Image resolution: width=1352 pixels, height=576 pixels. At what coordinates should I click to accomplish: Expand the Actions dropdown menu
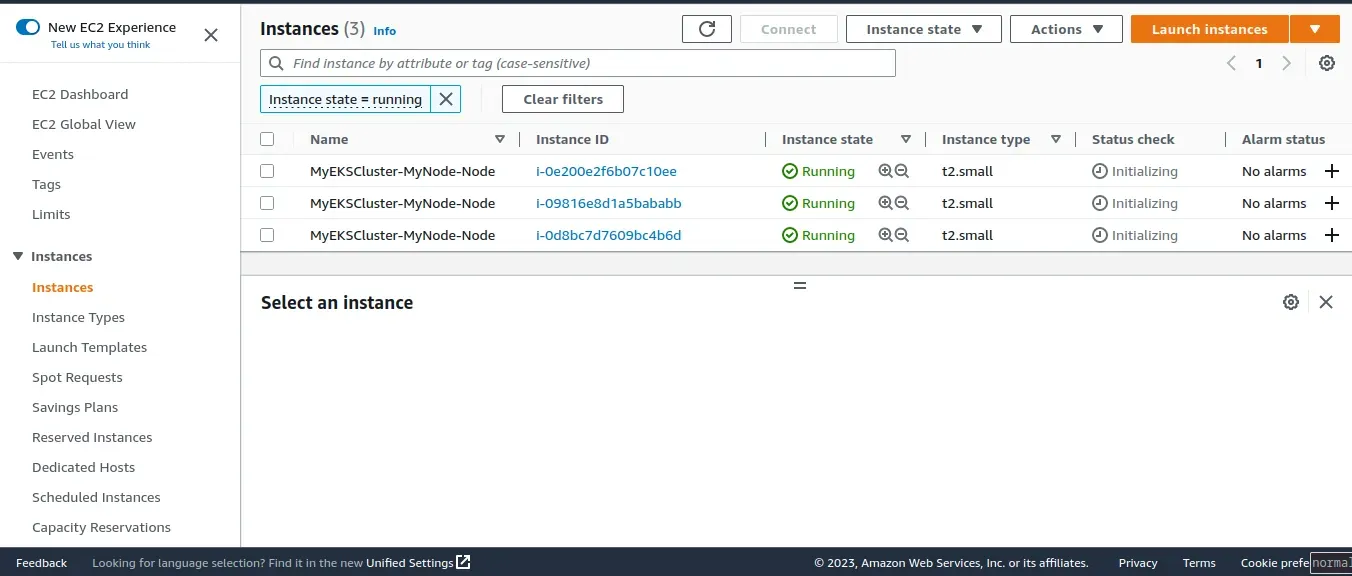[x=1066, y=29]
